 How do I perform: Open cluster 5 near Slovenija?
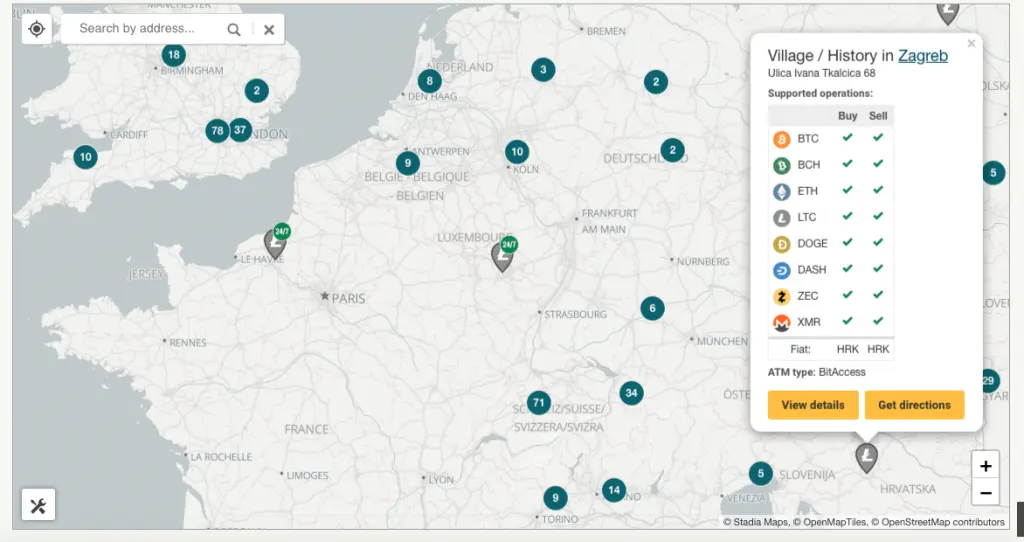click(761, 473)
